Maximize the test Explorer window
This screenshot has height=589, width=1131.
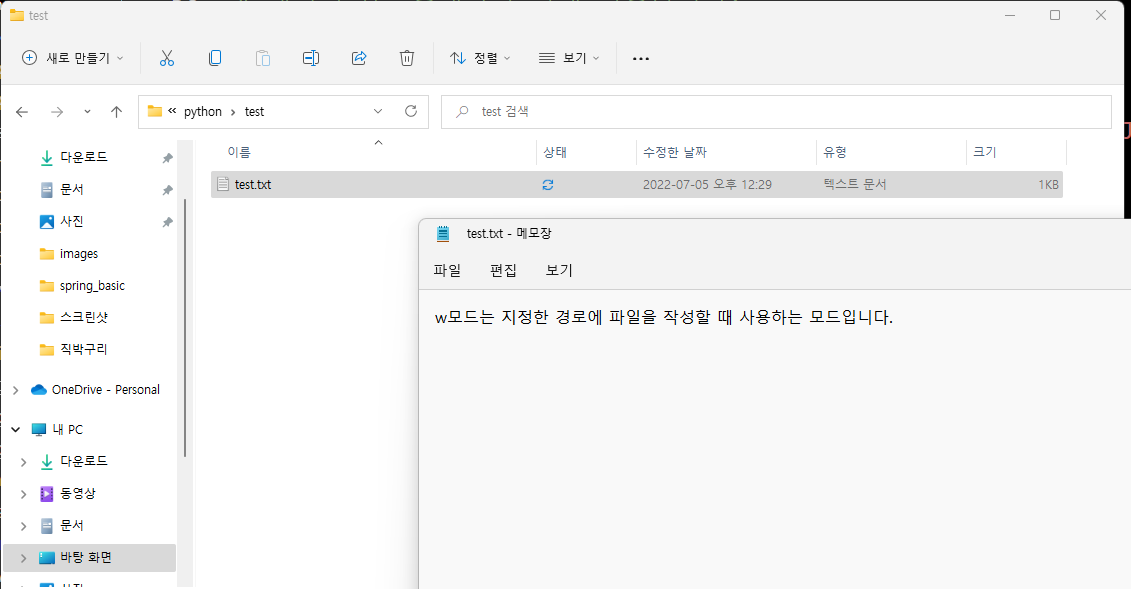(x=1055, y=15)
